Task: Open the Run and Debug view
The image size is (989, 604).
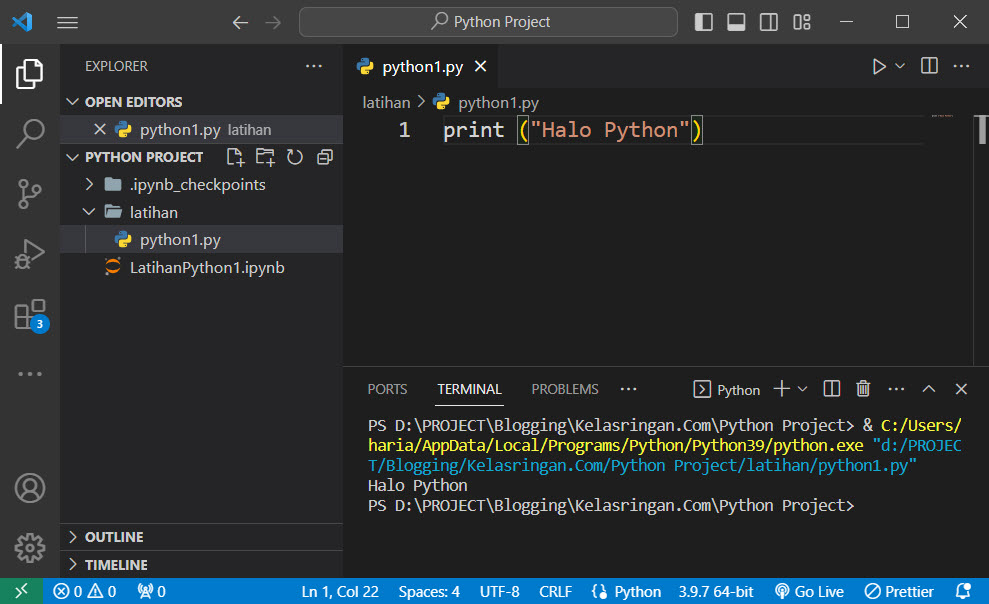Action: (x=30, y=253)
